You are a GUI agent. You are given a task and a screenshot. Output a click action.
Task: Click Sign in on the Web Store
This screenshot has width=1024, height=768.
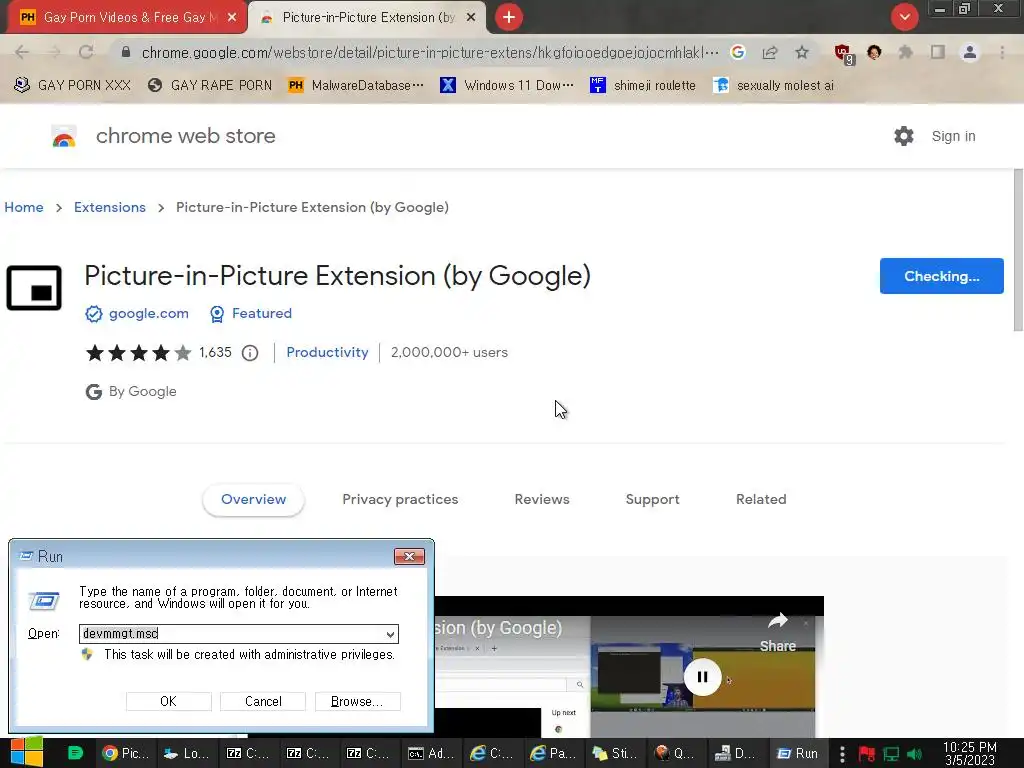(953, 136)
